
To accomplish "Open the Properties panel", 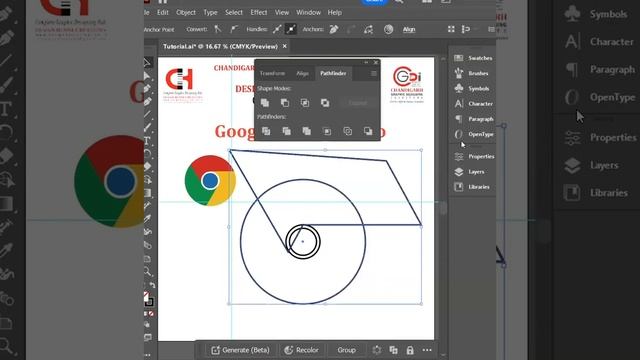I will [473, 156].
